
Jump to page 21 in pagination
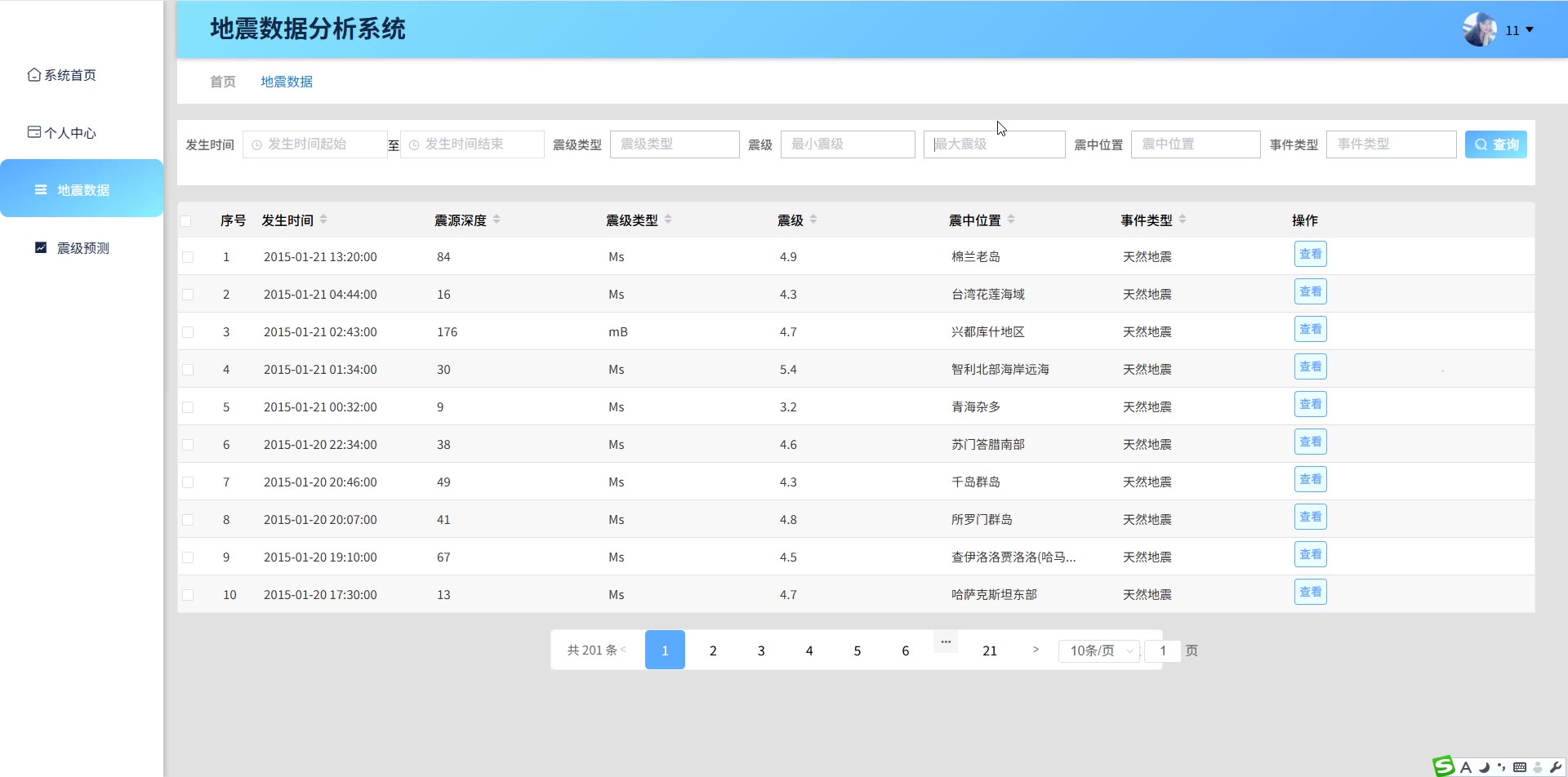(x=989, y=650)
